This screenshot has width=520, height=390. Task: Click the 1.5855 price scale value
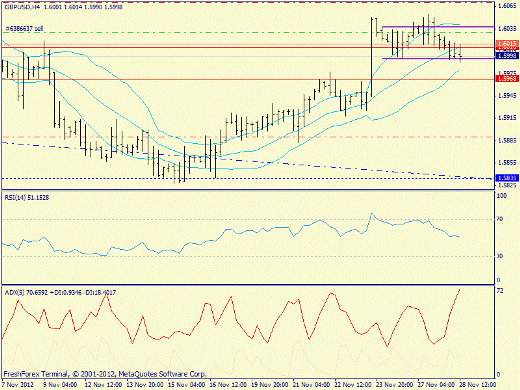click(x=507, y=163)
